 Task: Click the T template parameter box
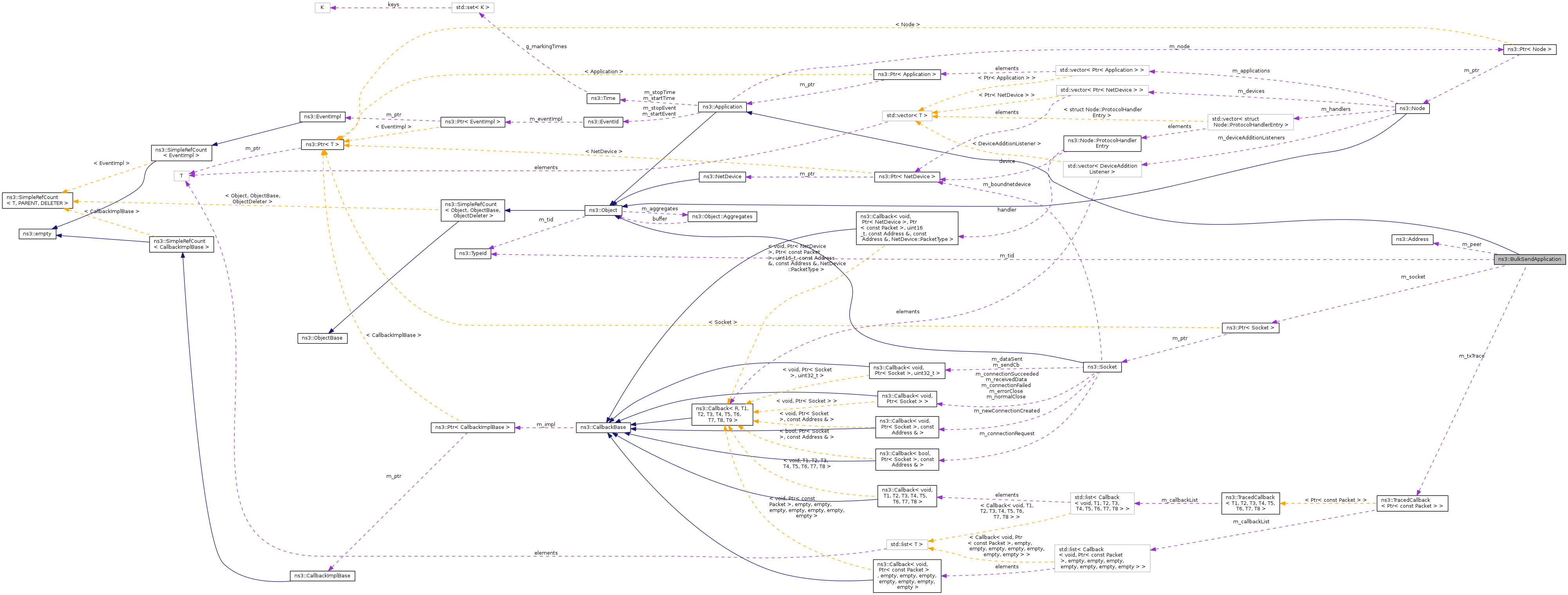click(x=181, y=176)
